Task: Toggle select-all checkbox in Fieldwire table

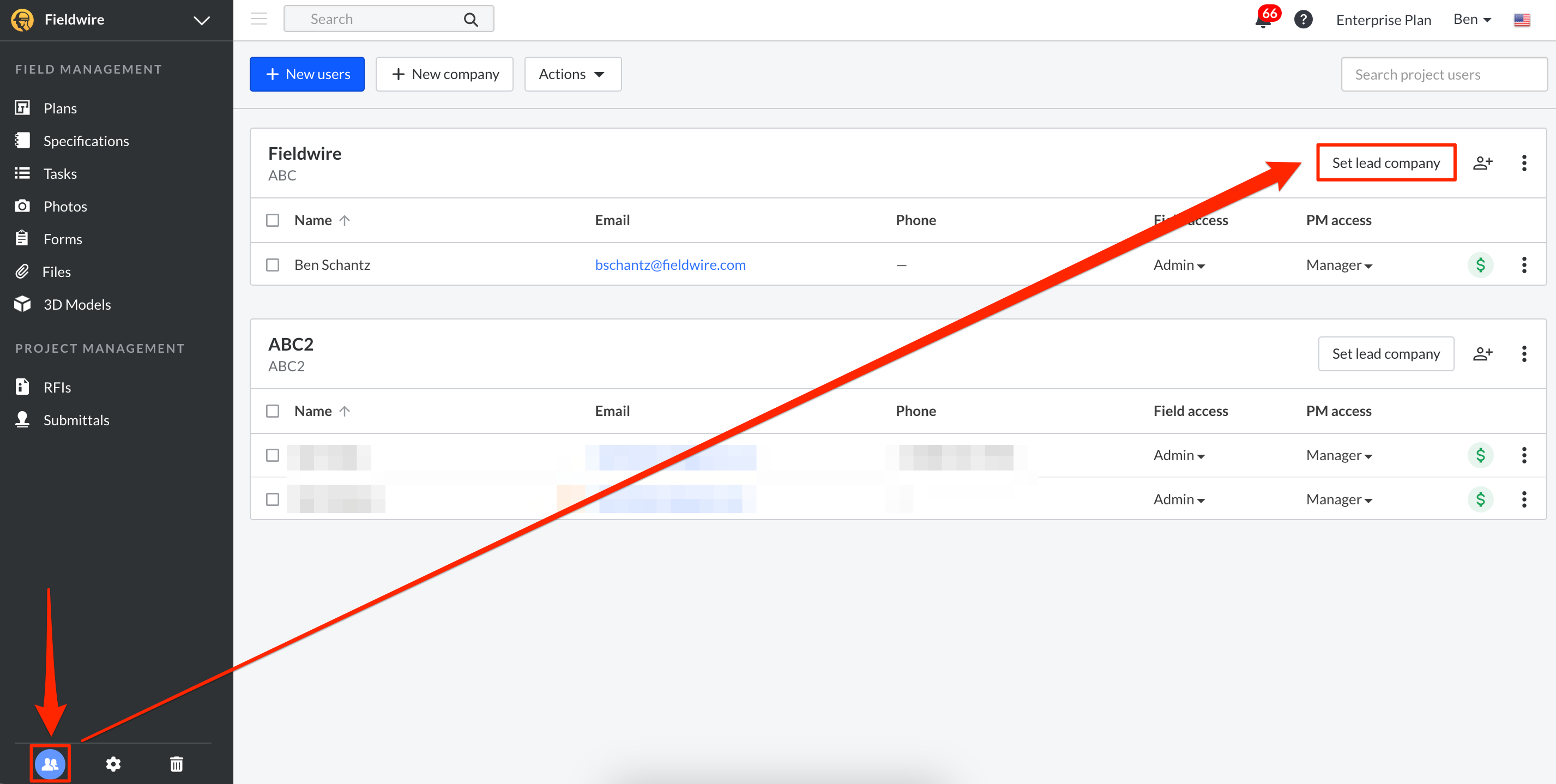Action: pos(273,220)
